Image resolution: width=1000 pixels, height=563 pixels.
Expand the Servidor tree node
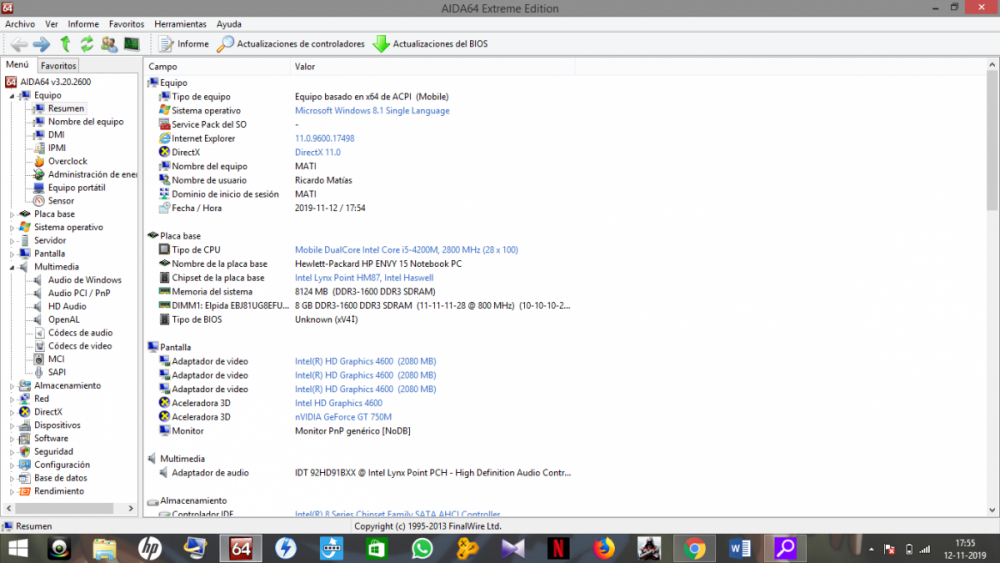point(11,241)
